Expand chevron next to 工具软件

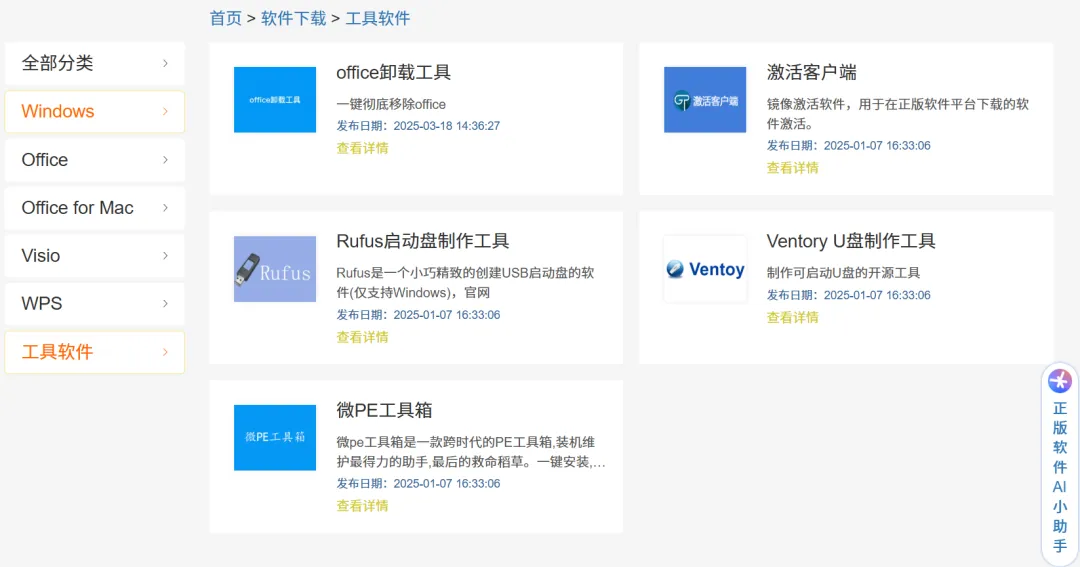(165, 352)
